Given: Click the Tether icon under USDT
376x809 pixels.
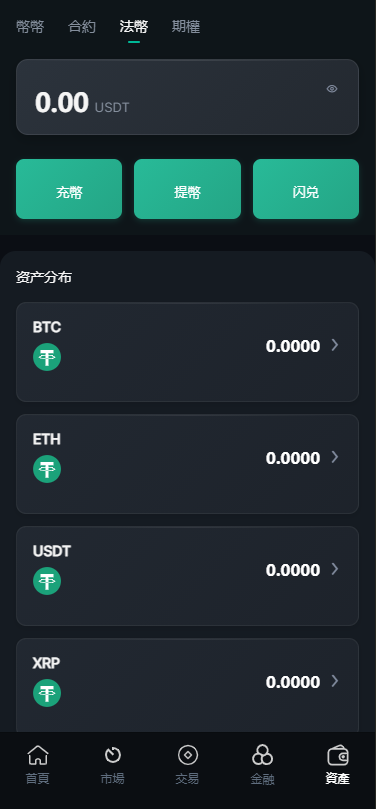Looking at the screenshot, I should (47, 581).
